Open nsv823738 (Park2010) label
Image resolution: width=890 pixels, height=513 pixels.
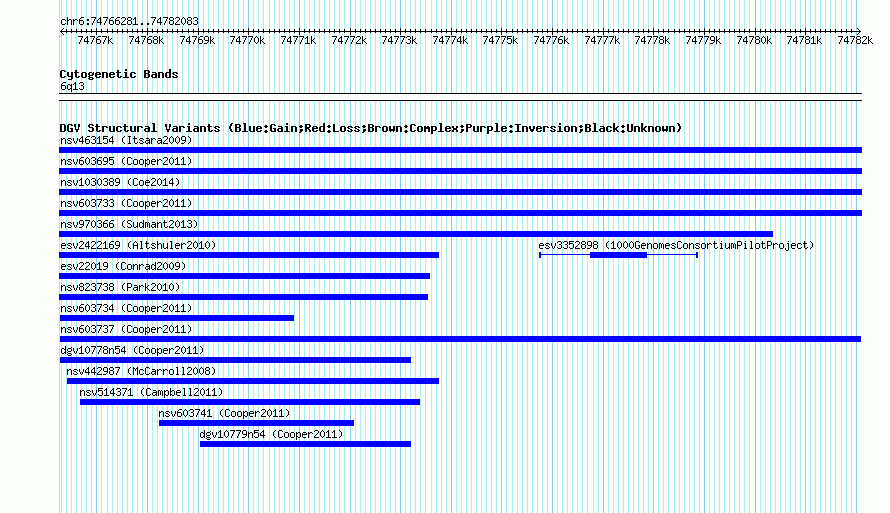(120, 287)
